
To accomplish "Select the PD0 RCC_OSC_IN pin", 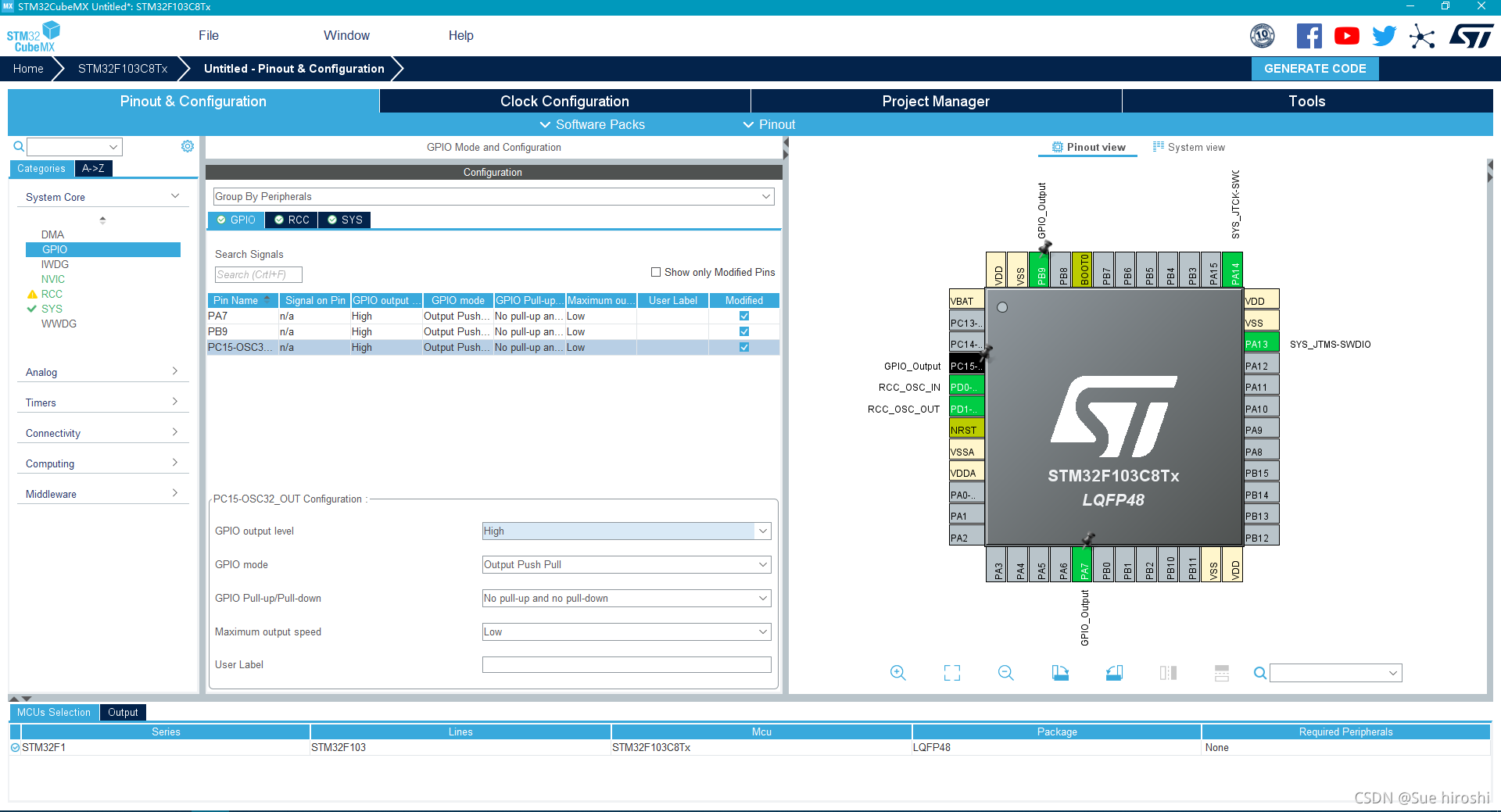I will (966, 386).
